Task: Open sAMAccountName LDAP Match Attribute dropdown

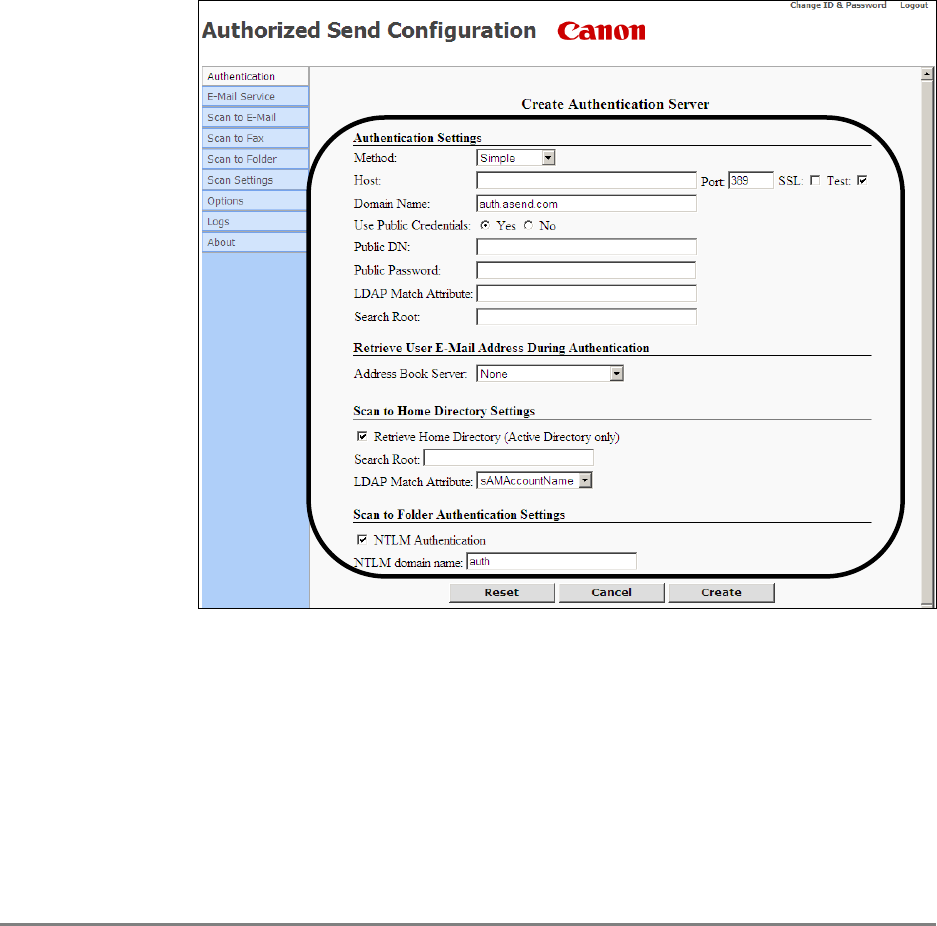Action: coord(534,480)
